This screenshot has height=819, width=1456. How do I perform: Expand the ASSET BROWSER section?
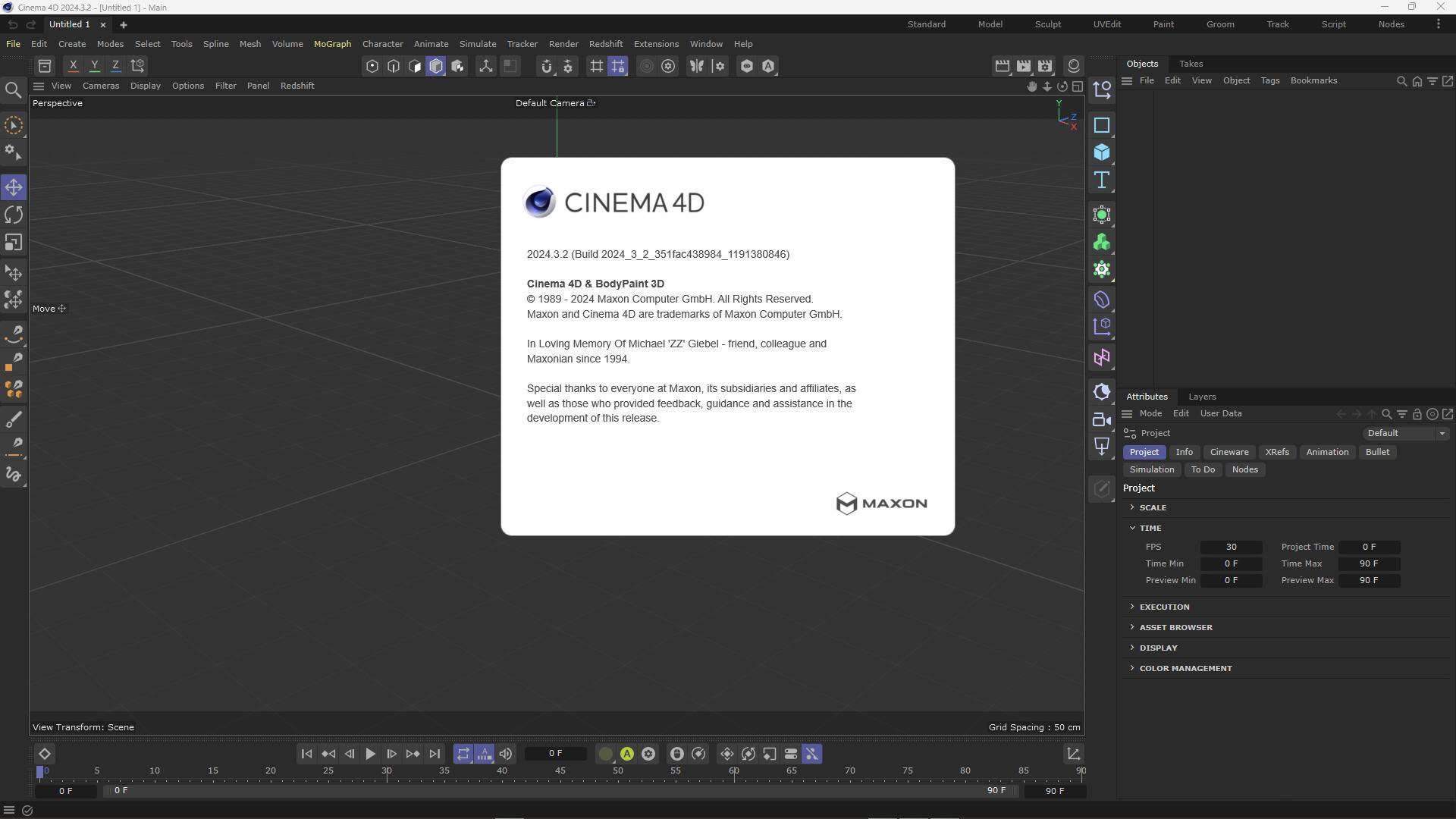click(1175, 627)
